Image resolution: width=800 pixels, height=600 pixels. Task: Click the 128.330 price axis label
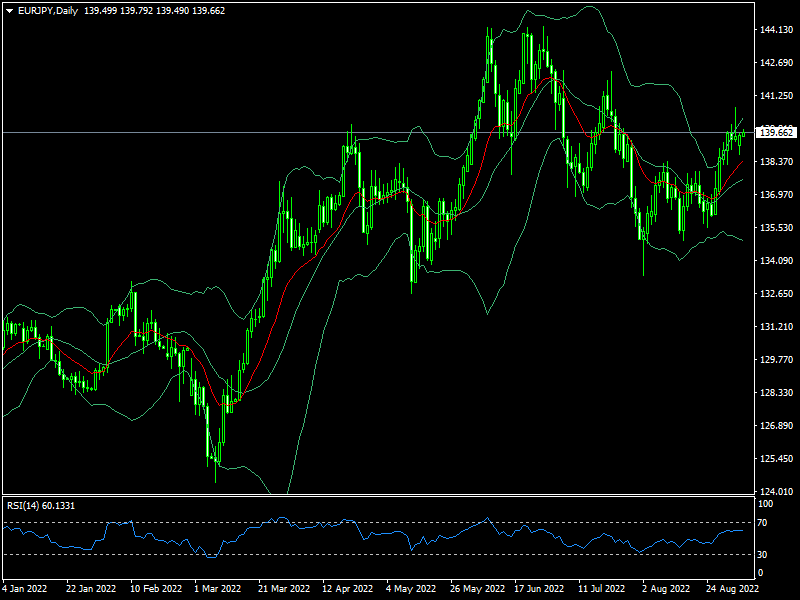tap(777, 392)
